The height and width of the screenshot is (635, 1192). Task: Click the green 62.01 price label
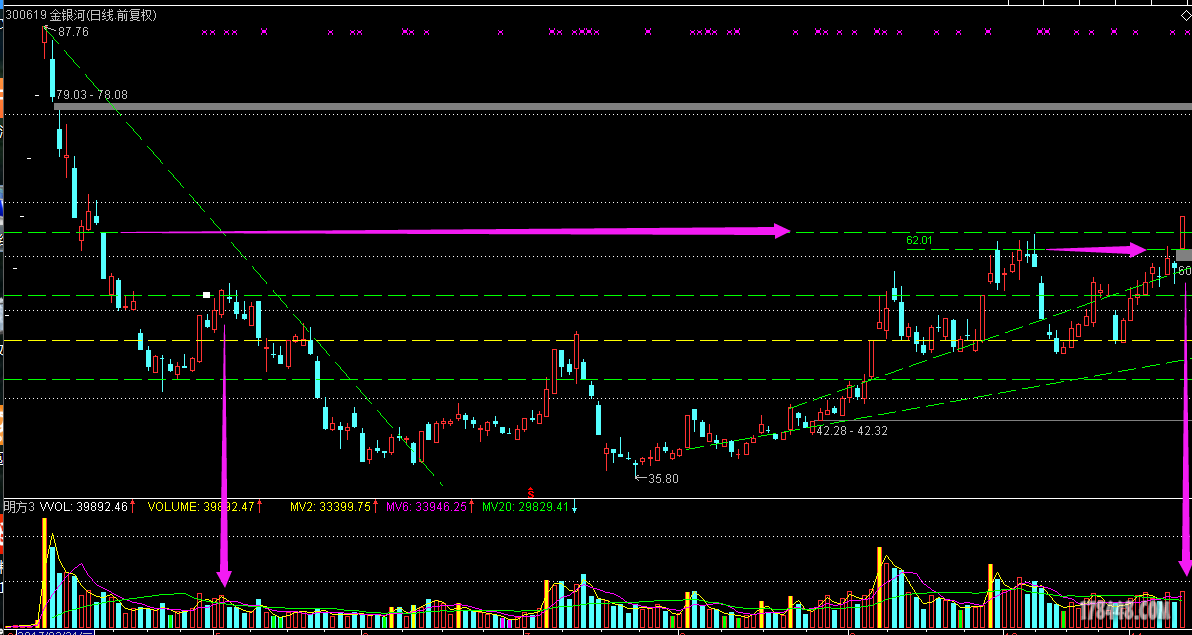(919, 240)
